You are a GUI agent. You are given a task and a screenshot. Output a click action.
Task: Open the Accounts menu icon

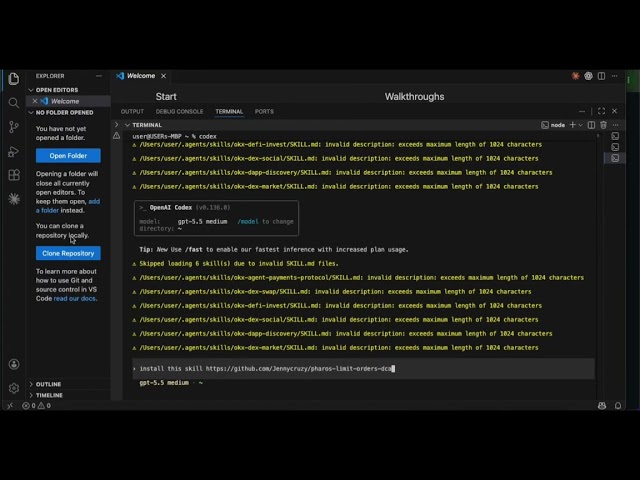[x=14, y=364]
